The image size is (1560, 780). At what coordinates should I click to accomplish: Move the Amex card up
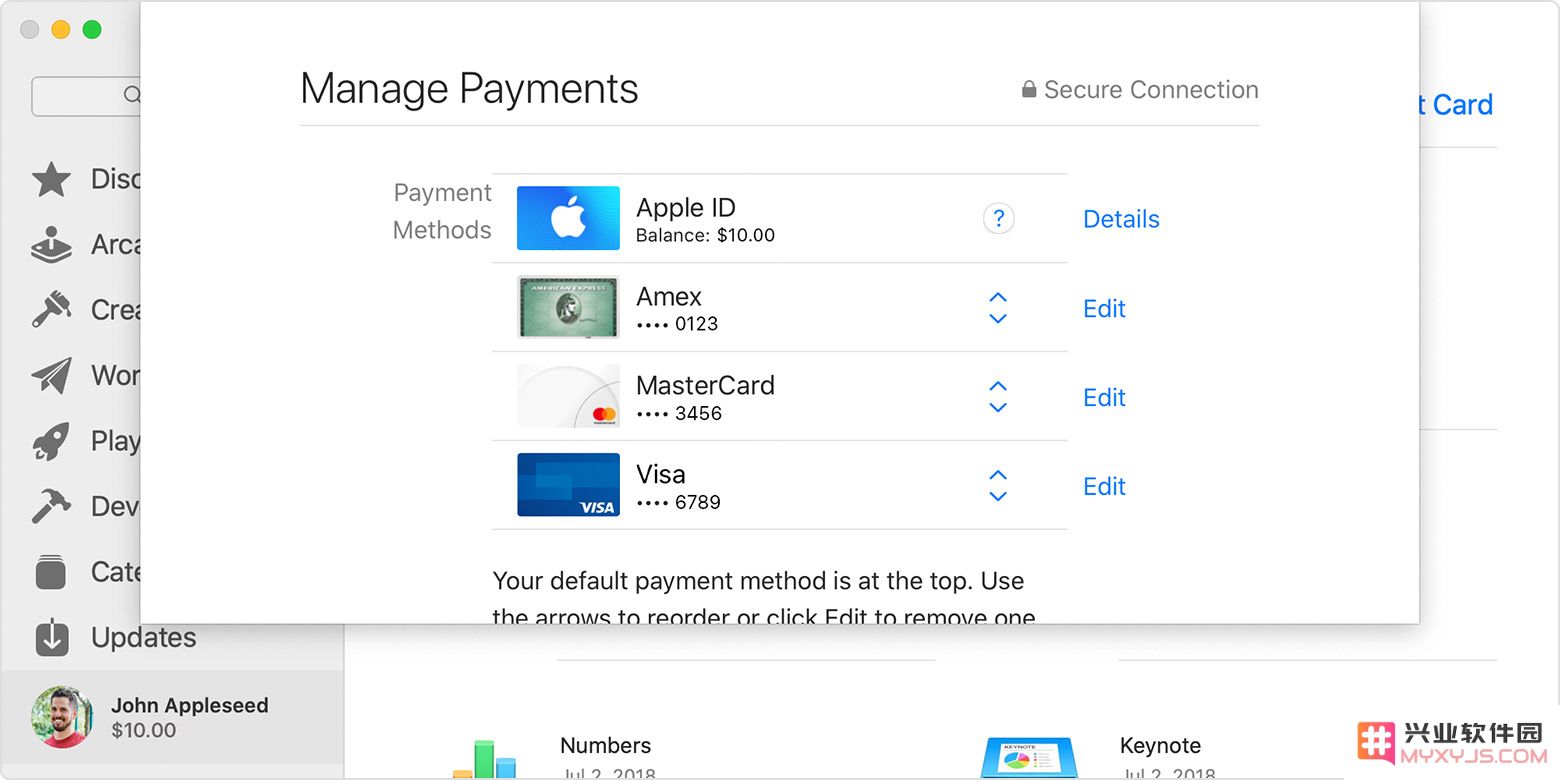(998, 298)
